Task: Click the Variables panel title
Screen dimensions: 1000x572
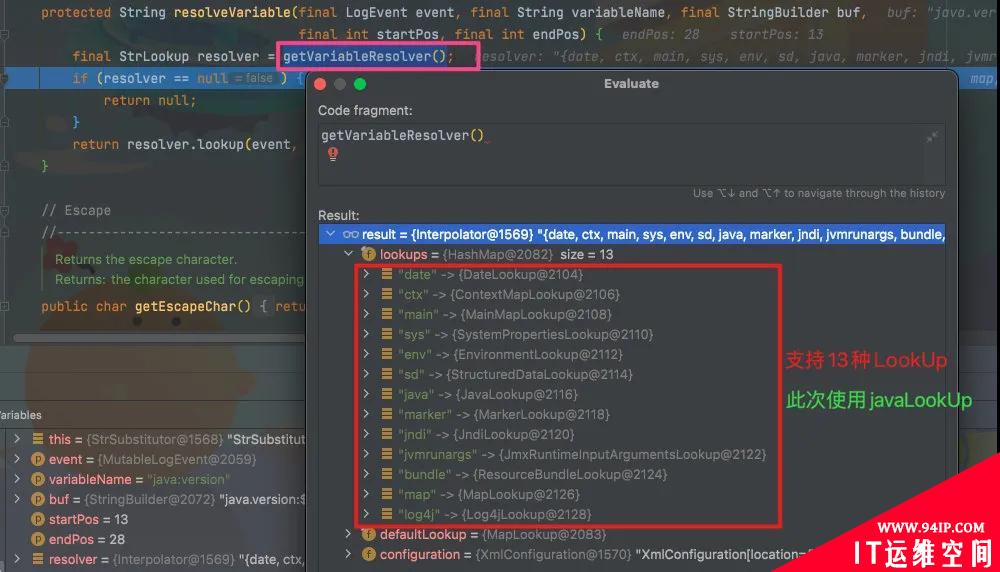Action: (20, 415)
